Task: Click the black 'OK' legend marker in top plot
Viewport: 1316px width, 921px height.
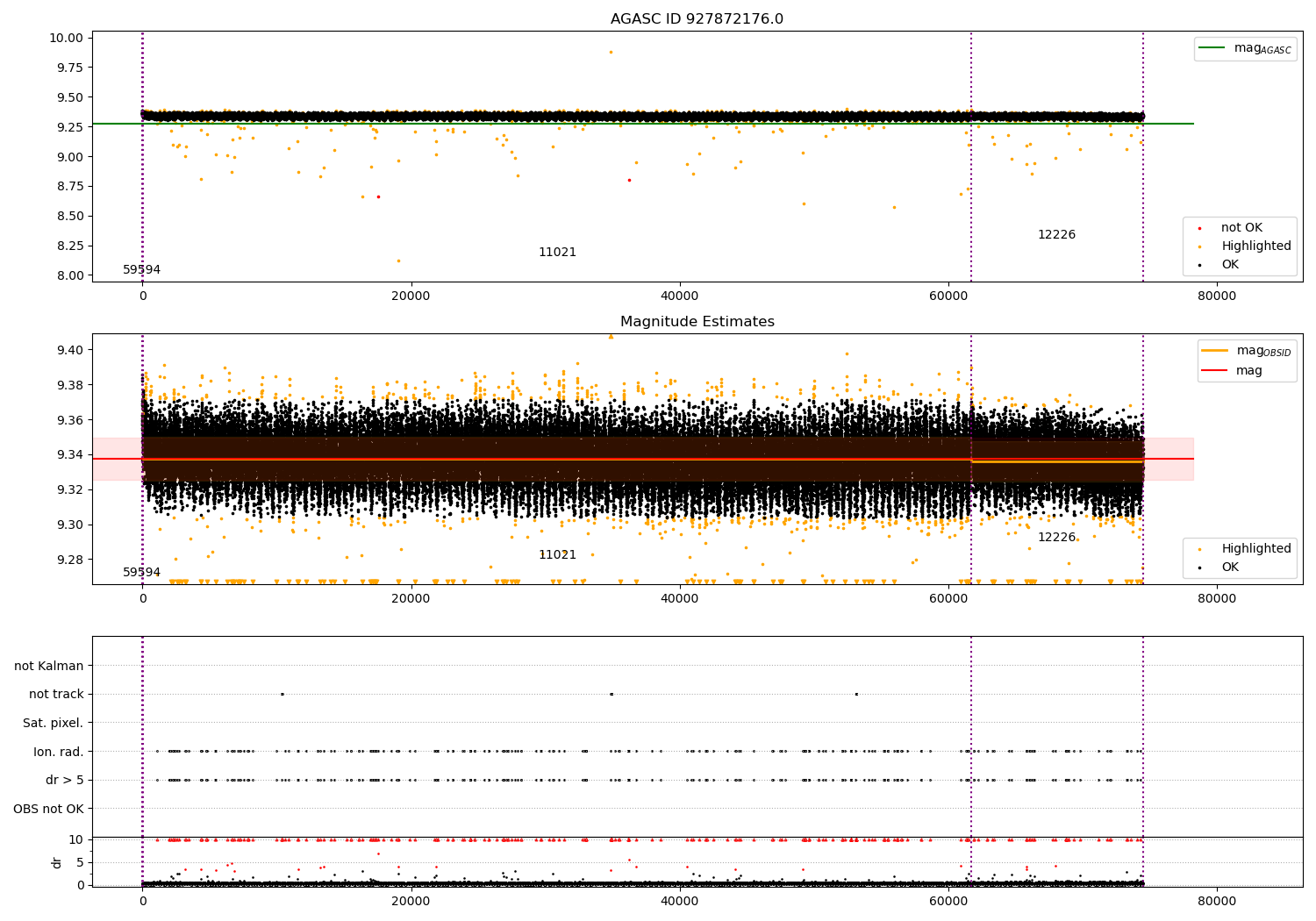Action: 1199,265
